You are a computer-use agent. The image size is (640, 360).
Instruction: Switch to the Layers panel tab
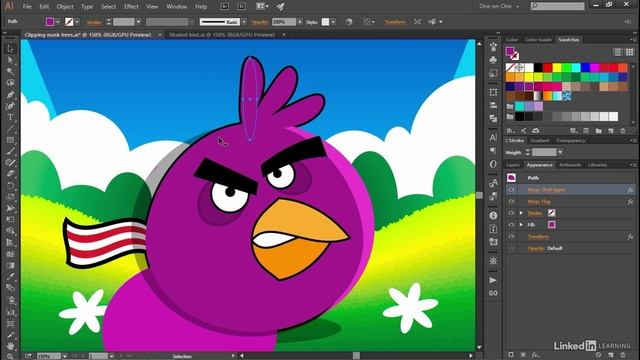513,165
